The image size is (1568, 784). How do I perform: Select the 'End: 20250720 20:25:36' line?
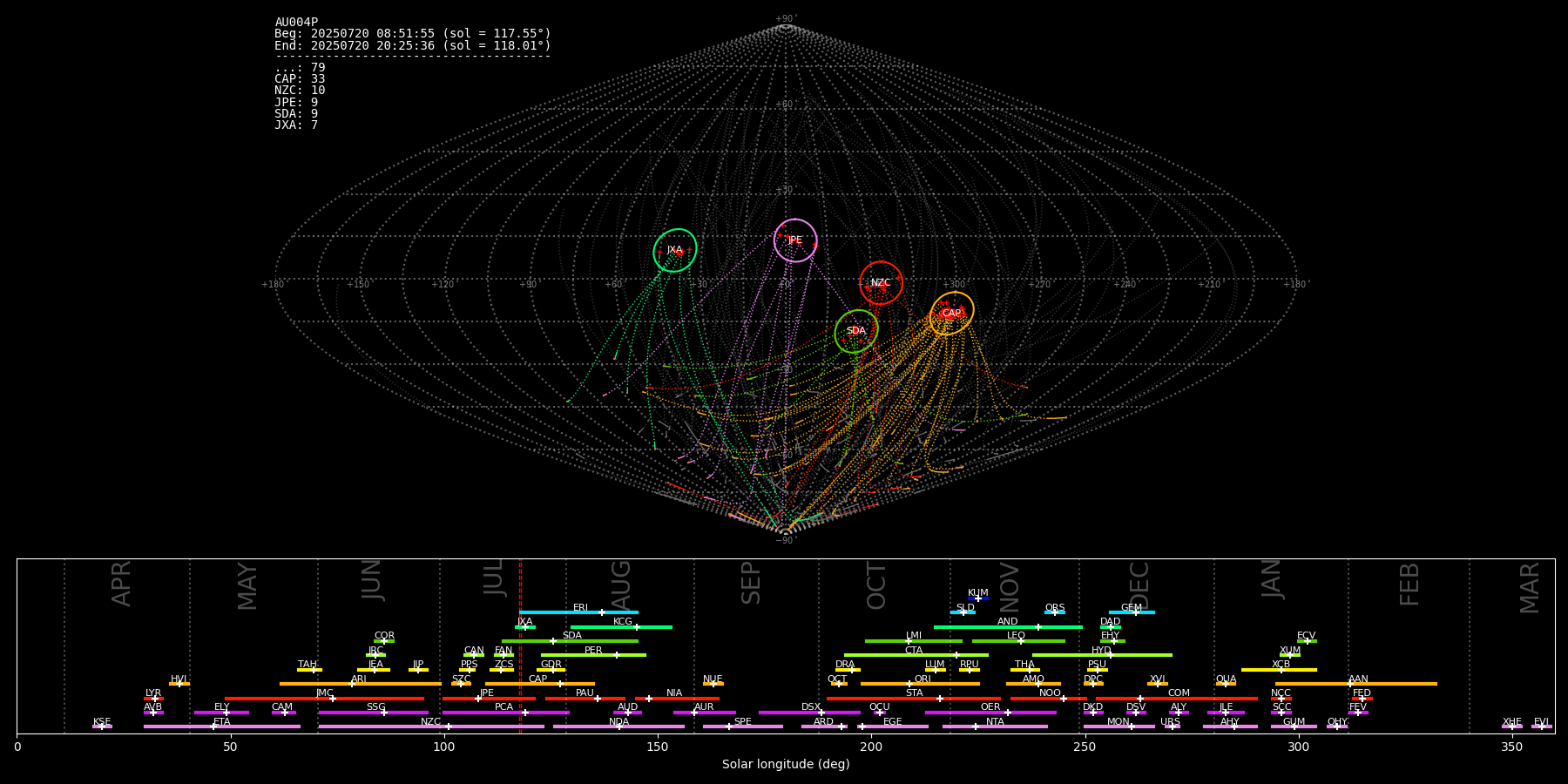(413, 45)
